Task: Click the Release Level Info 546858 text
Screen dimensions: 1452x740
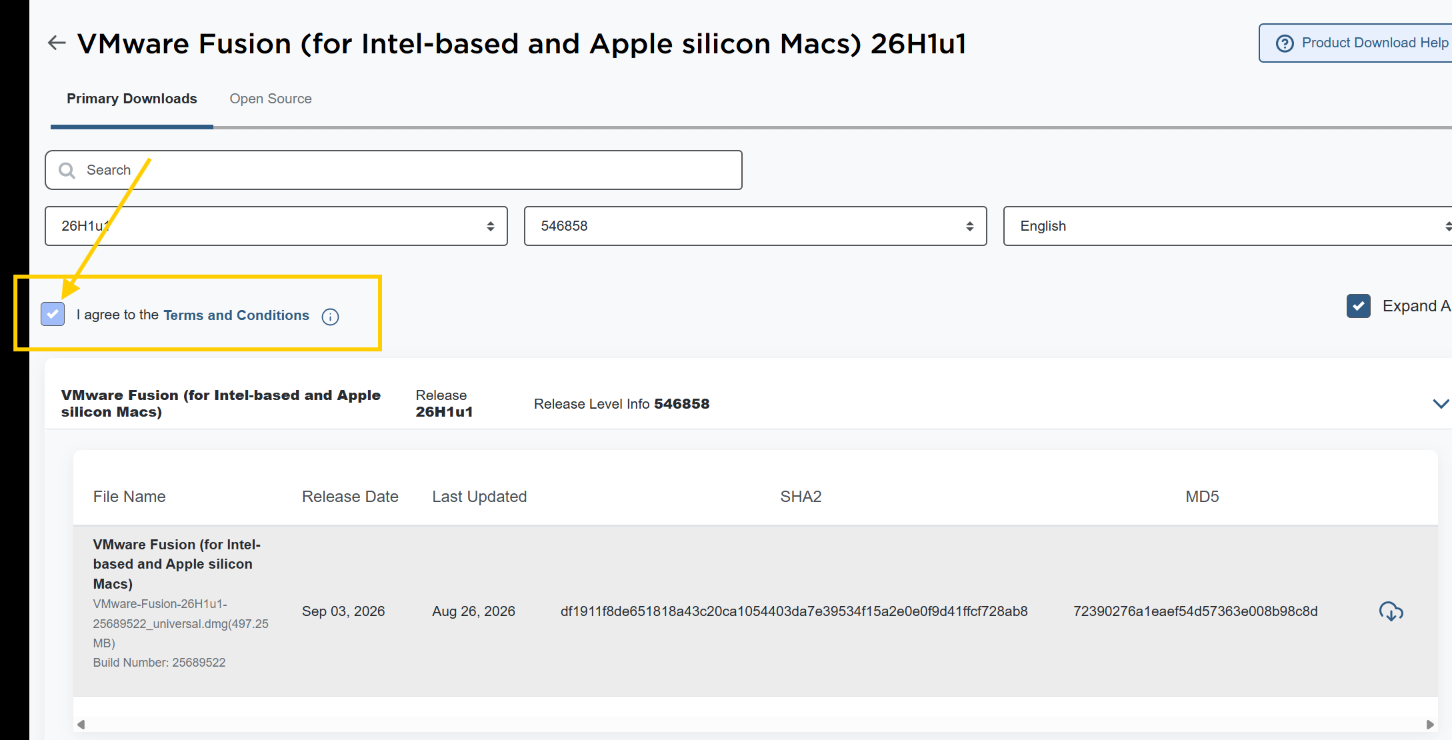Action: click(622, 404)
